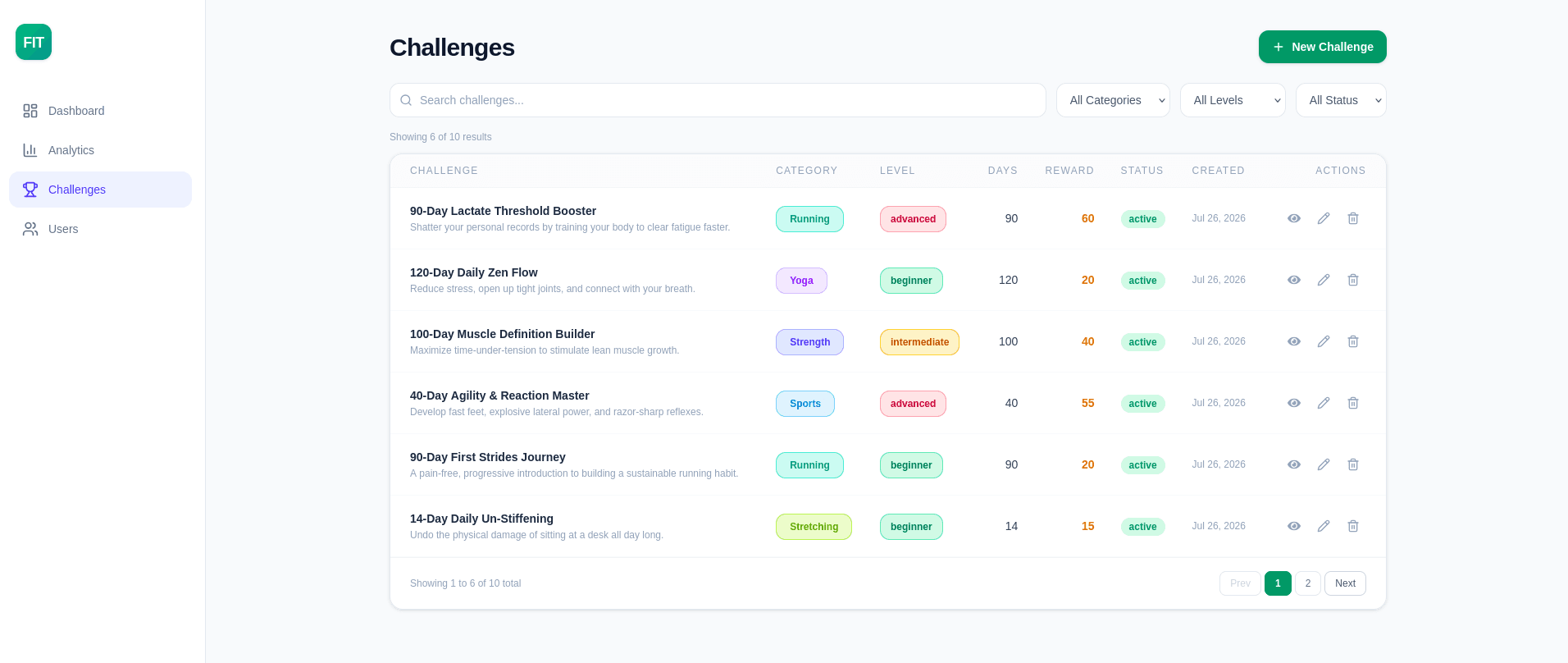
Task: View the 90-Day Lactate Threshold Booster challenge
Action: coord(1294,218)
